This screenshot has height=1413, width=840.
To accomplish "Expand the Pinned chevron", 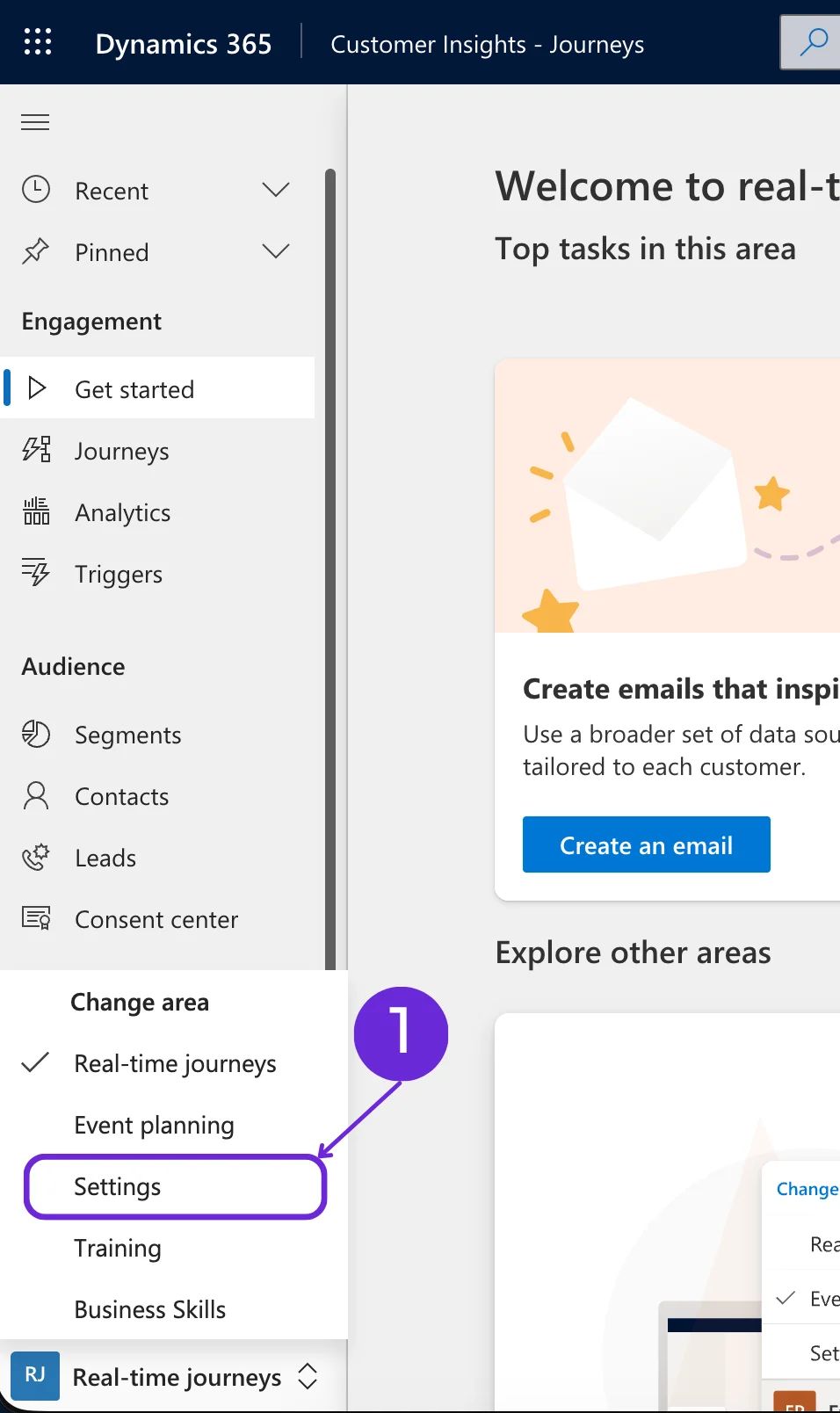I will (276, 251).
